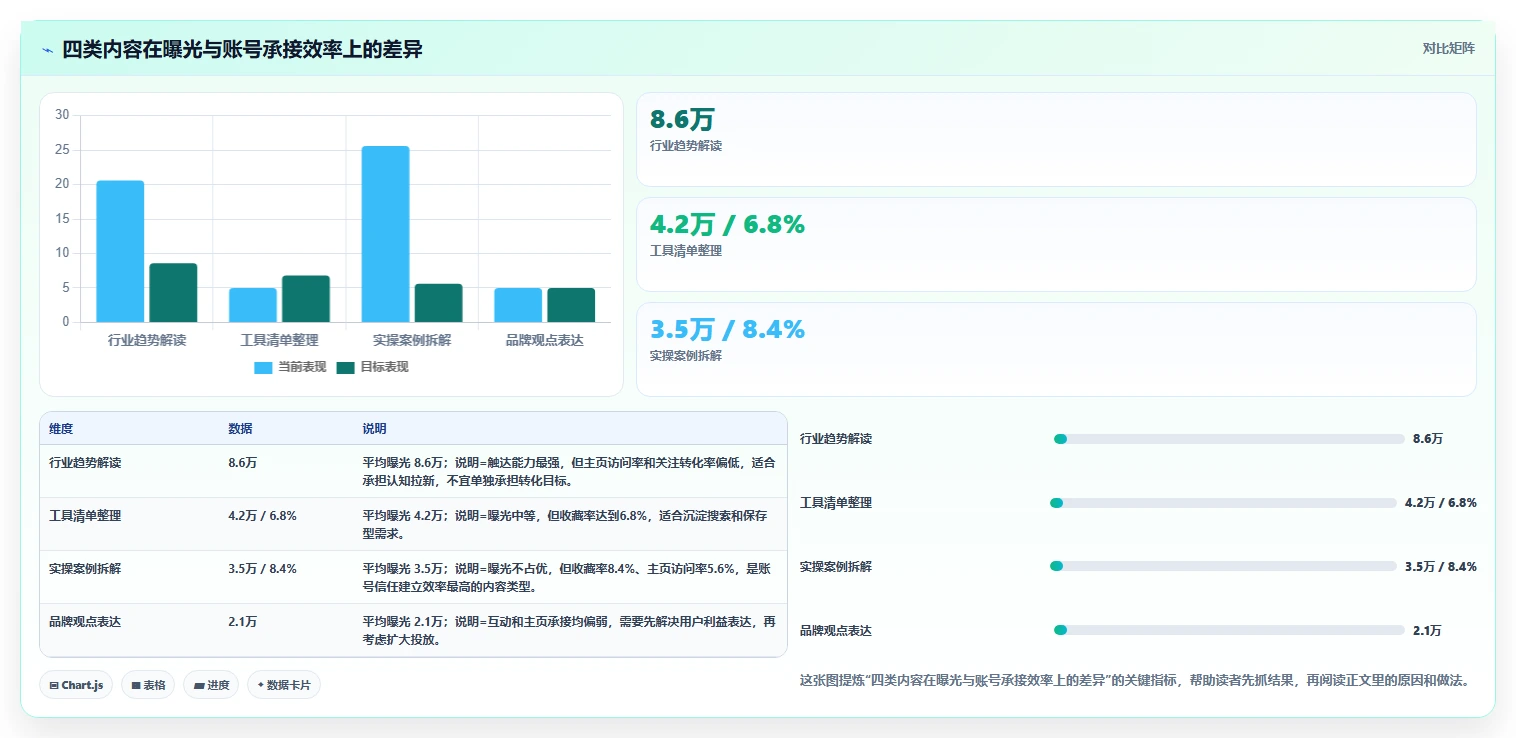Click the 3.5万 / 8.4% table cell
The height and width of the screenshot is (738, 1516).
point(262,568)
